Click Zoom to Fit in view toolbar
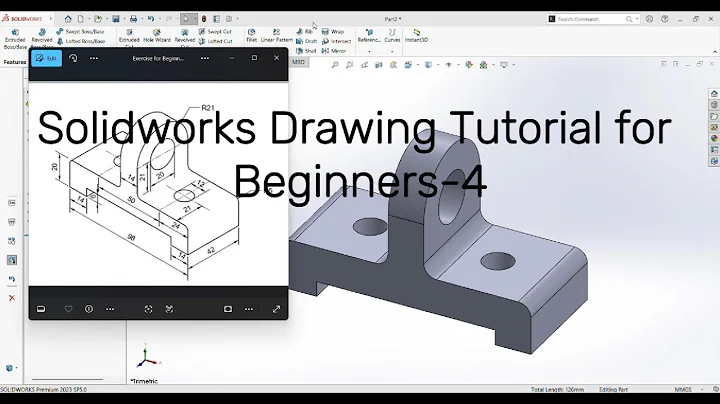720x404 pixels. click(335, 65)
